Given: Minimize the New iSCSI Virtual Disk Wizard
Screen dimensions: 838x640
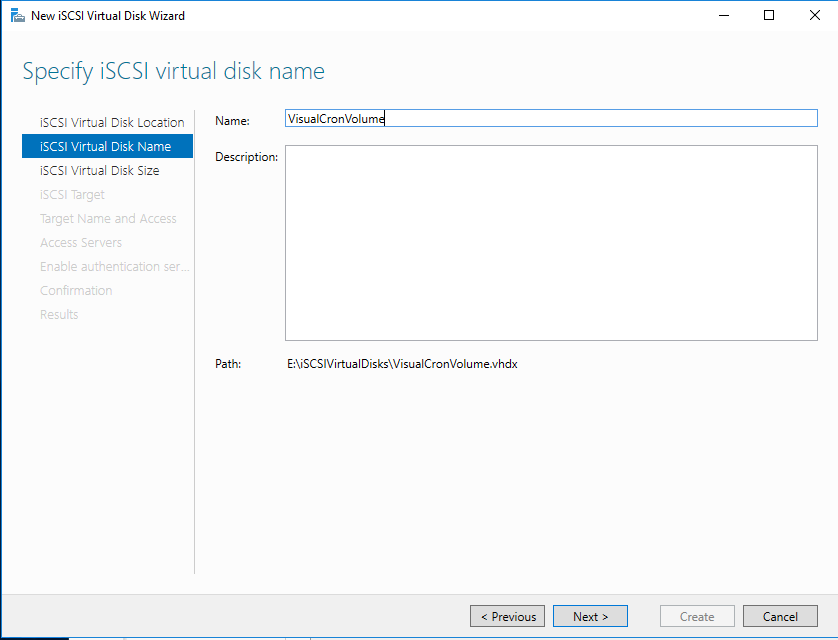Looking at the screenshot, I should pos(724,16).
